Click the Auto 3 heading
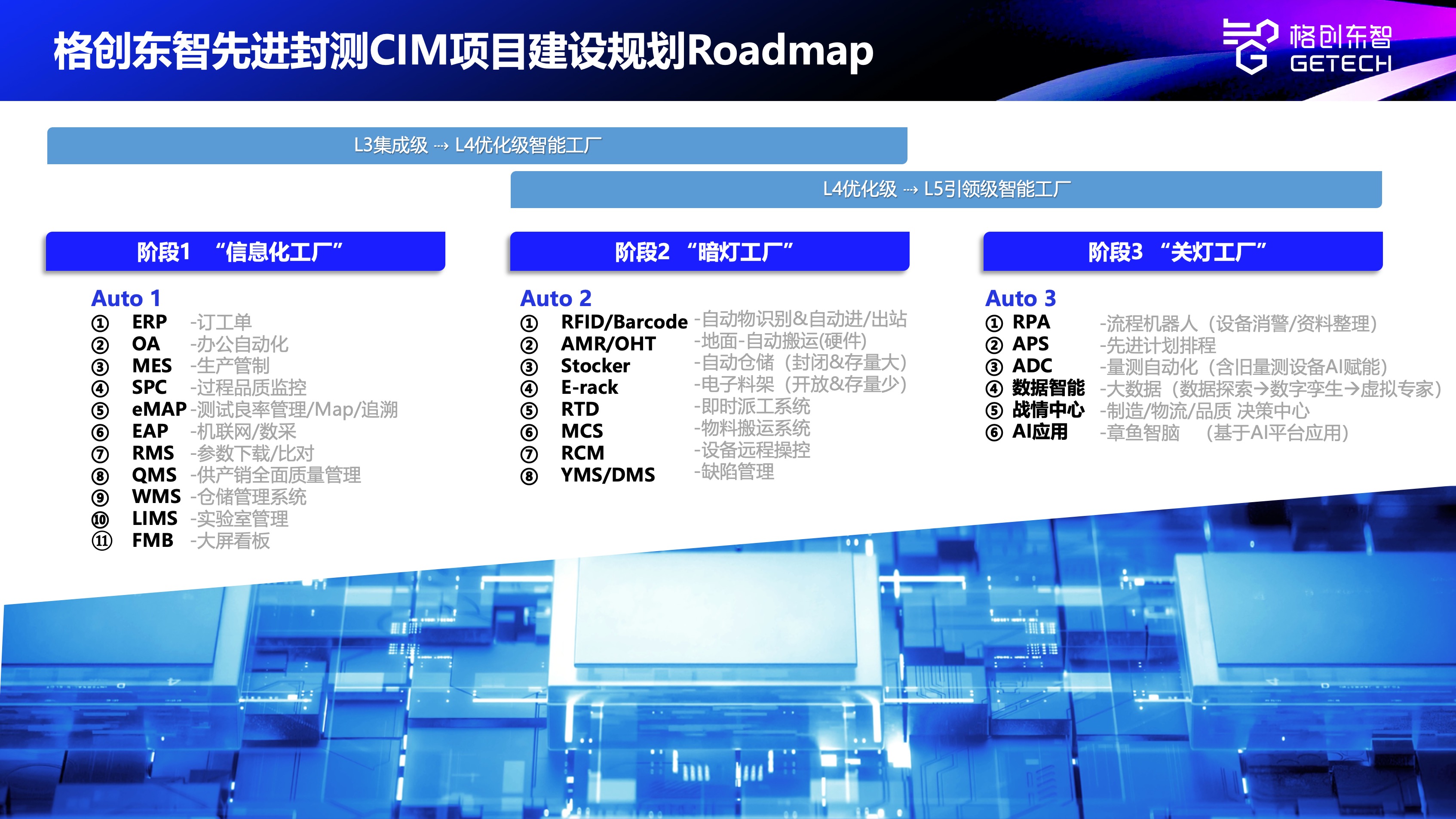Image resolution: width=1456 pixels, height=819 pixels. point(1020,298)
